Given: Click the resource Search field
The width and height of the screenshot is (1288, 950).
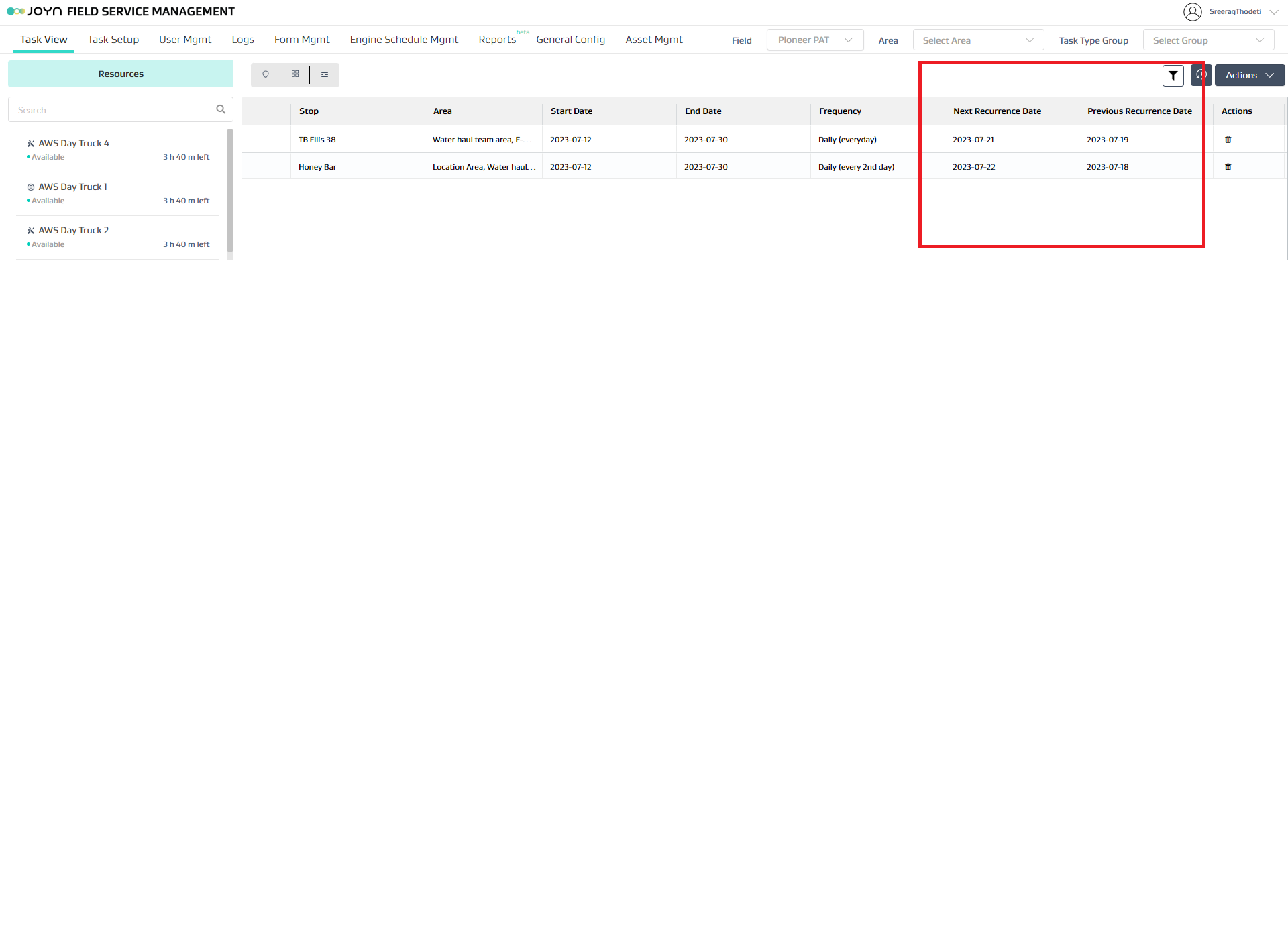Looking at the screenshot, I should pos(111,110).
